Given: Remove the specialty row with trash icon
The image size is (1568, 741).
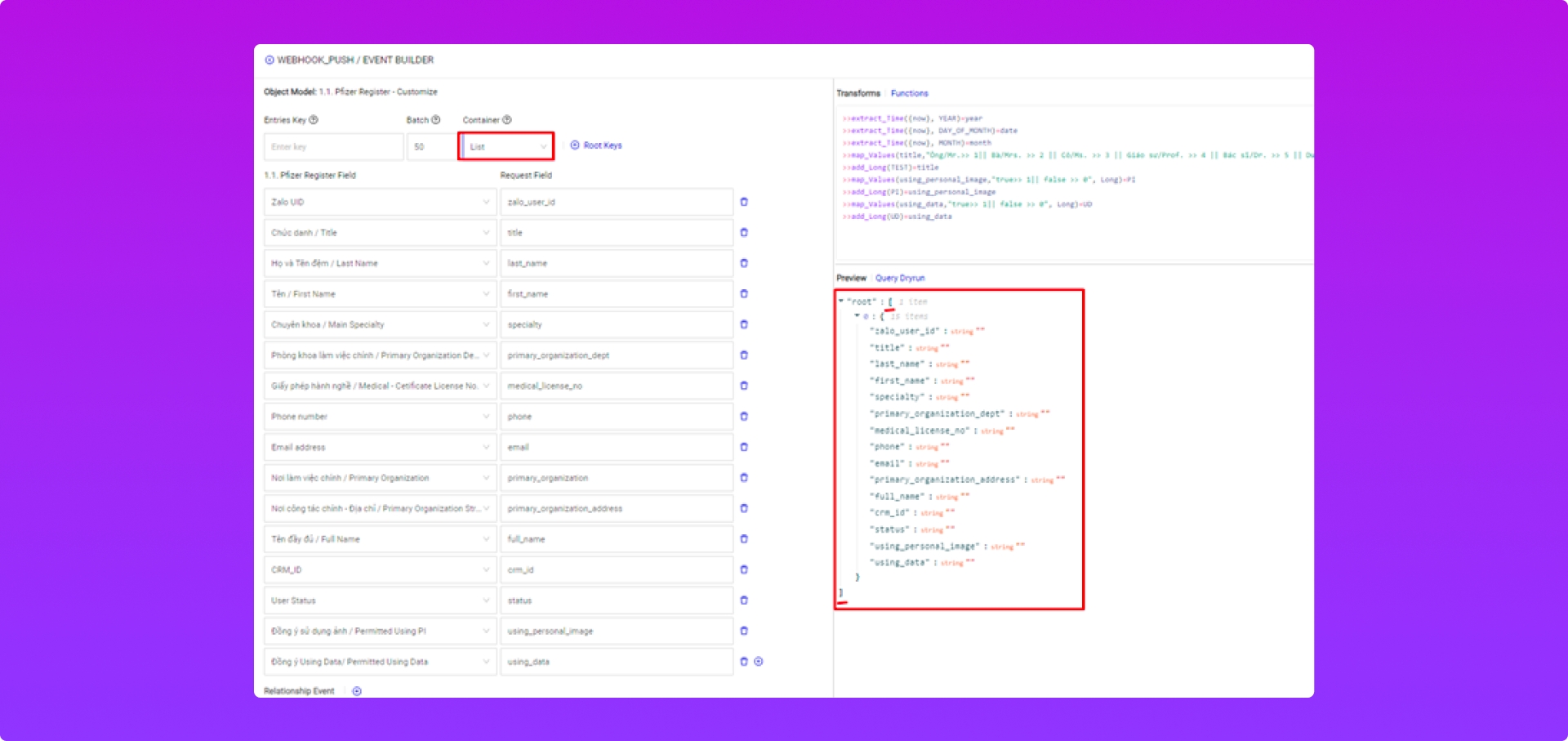Looking at the screenshot, I should [743, 324].
